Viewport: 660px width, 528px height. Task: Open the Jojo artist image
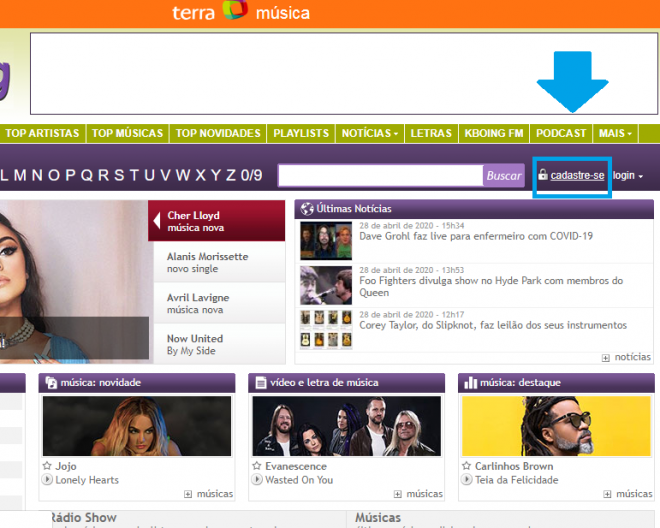137,426
